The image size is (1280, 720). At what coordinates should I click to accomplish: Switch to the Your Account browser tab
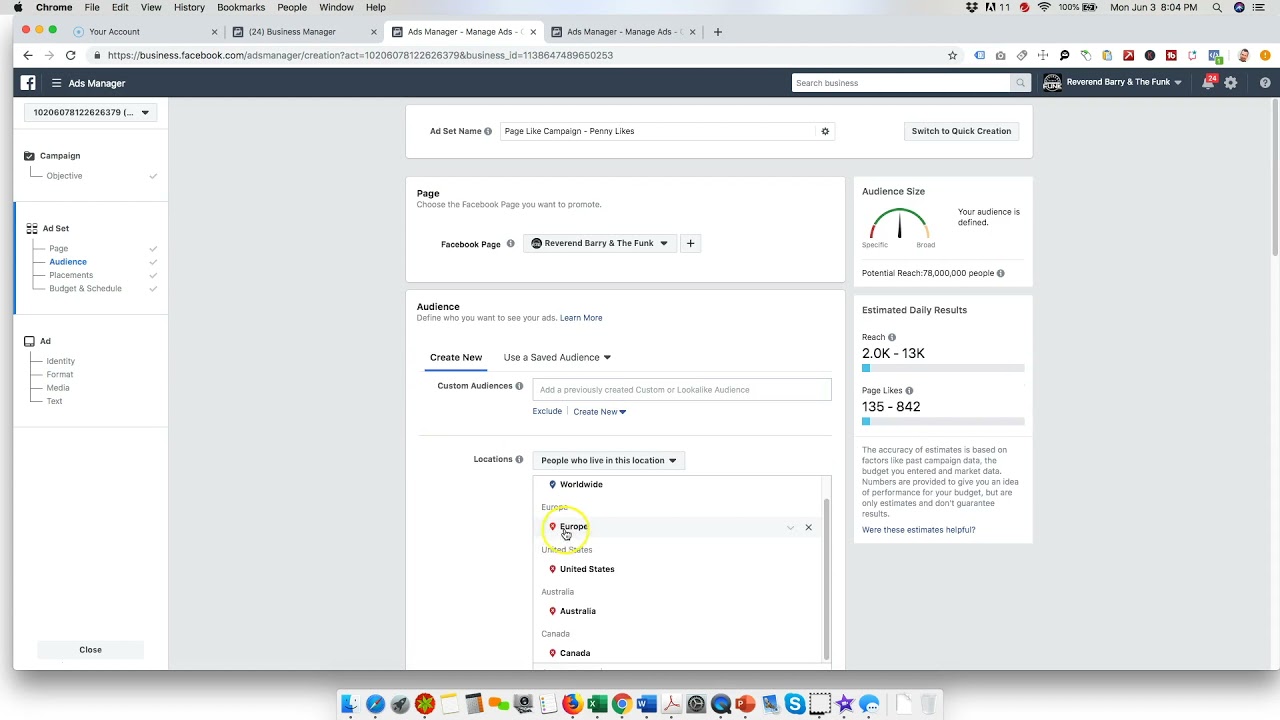144,31
